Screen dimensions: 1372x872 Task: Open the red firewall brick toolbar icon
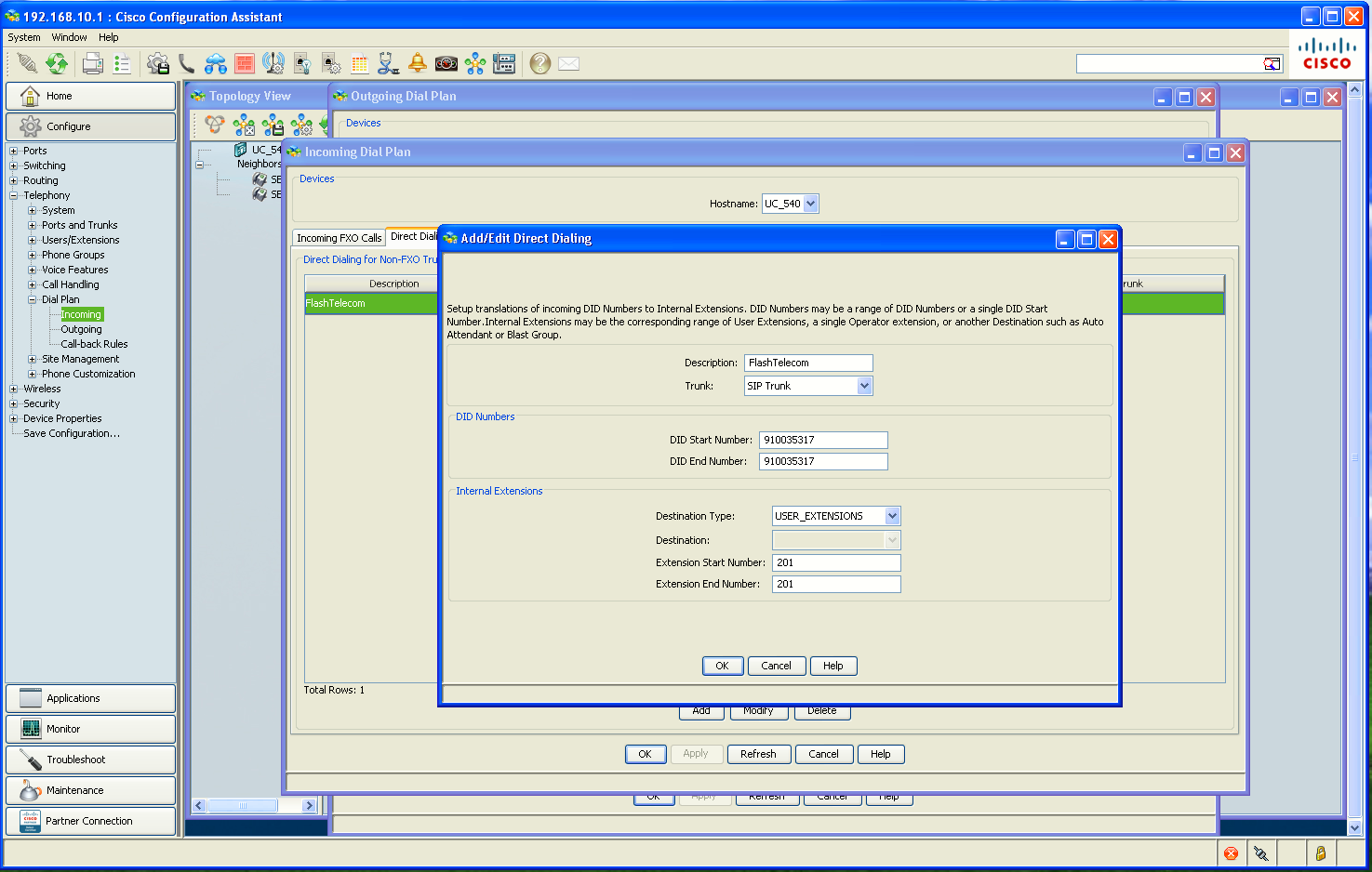(245, 63)
